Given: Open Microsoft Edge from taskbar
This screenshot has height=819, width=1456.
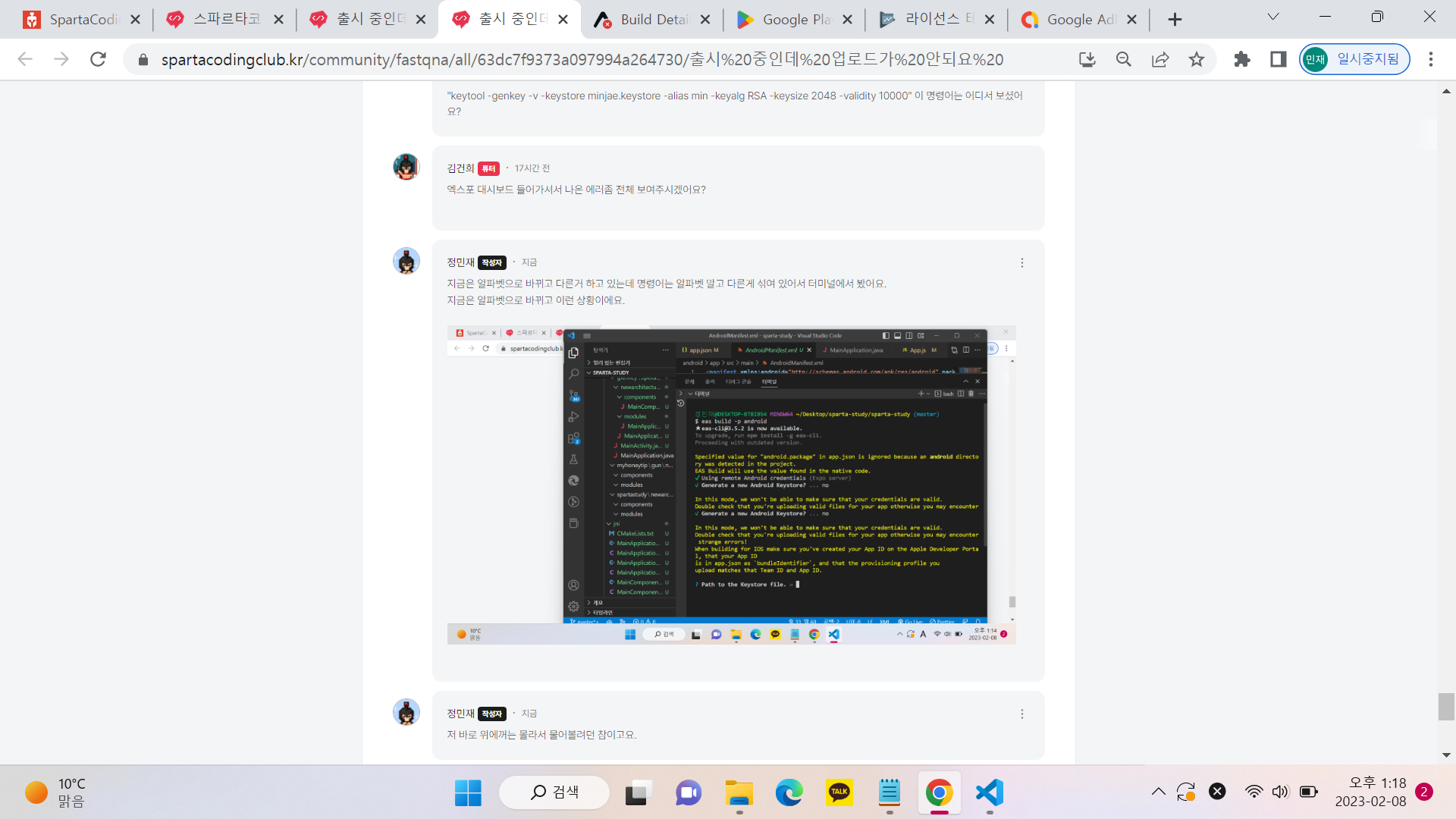Looking at the screenshot, I should tap(789, 793).
